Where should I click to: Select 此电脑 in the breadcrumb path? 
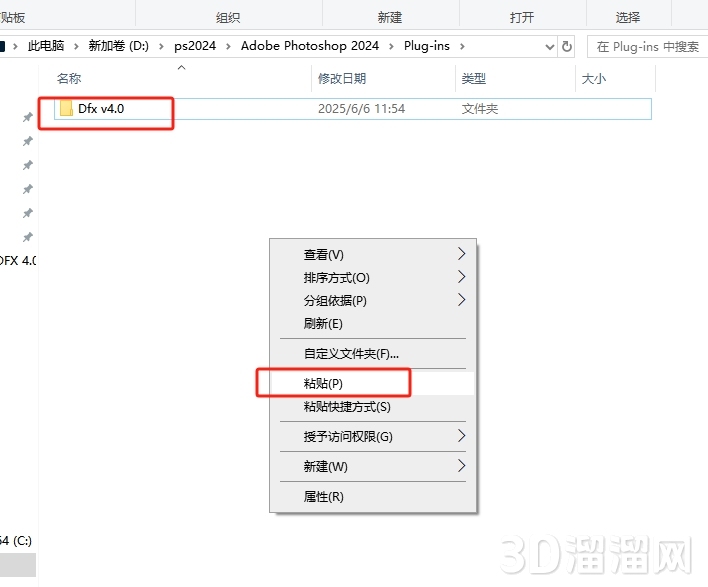pos(46,46)
